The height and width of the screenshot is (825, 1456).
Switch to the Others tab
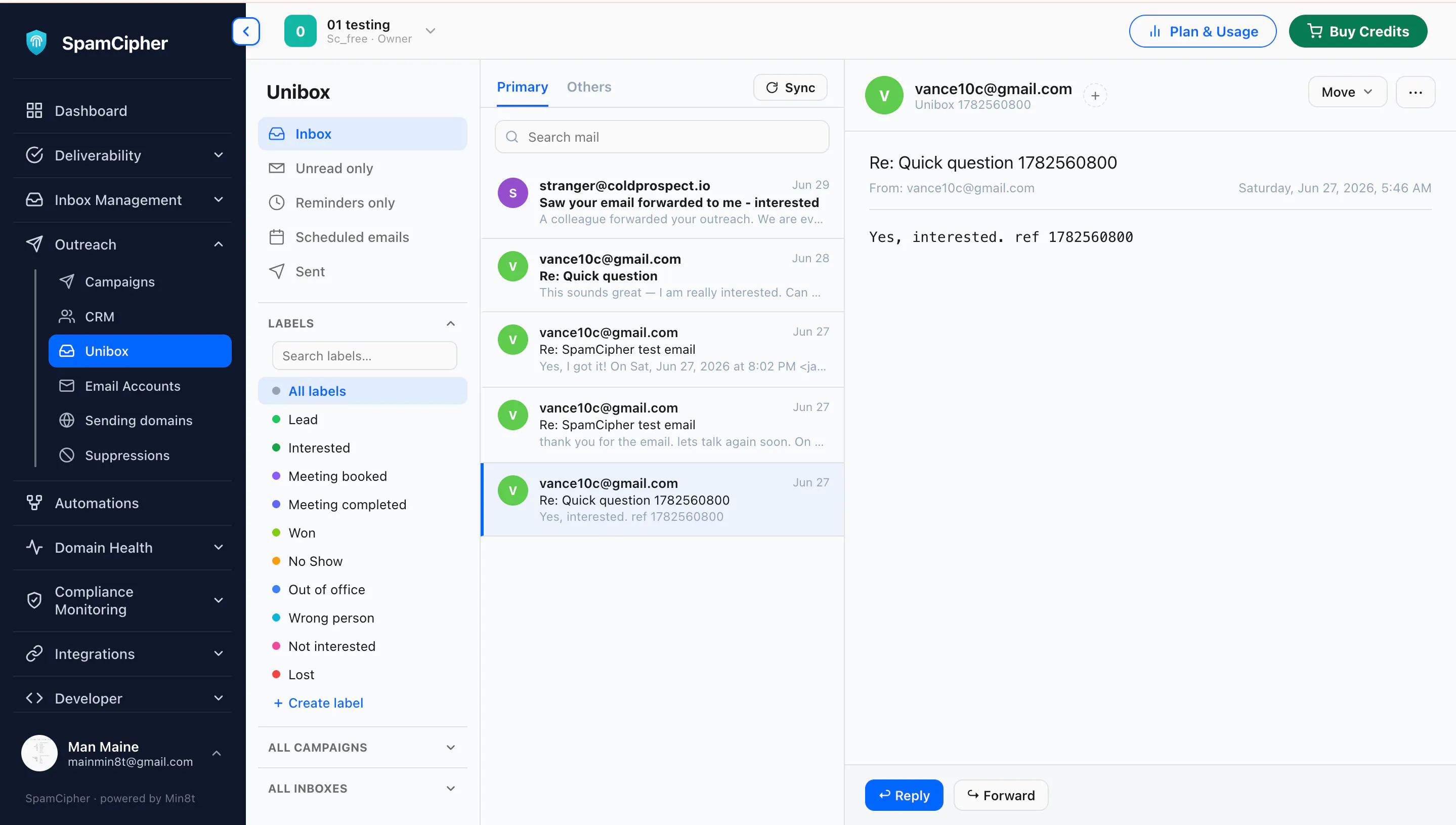tap(589, 87)
